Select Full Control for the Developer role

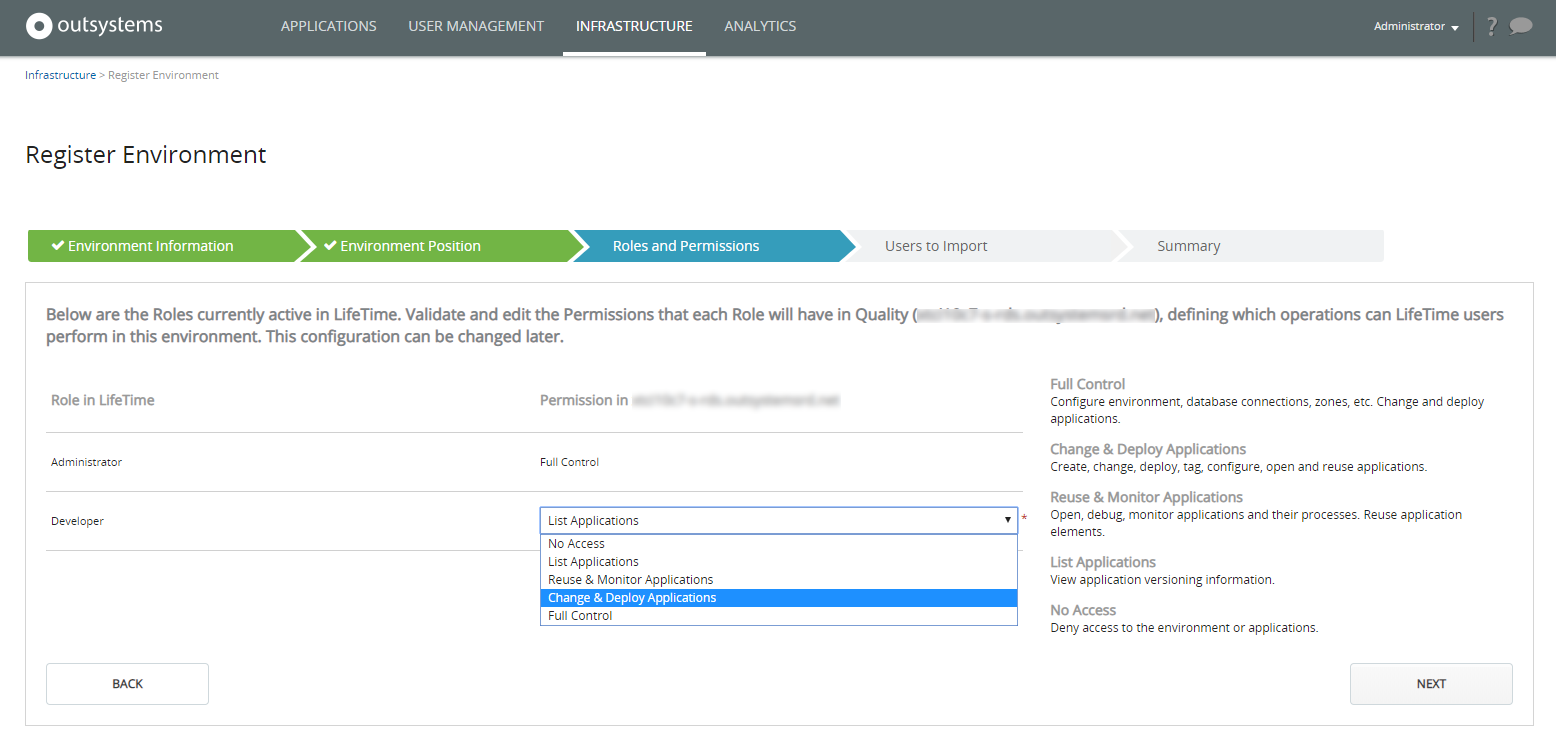580,615
